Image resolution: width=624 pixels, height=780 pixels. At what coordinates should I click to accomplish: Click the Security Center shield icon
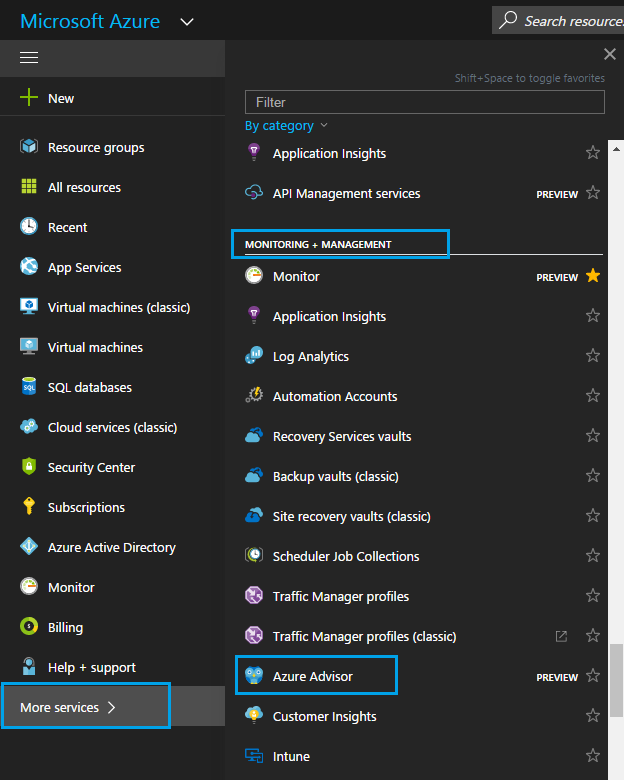click(x=29, y=467)
